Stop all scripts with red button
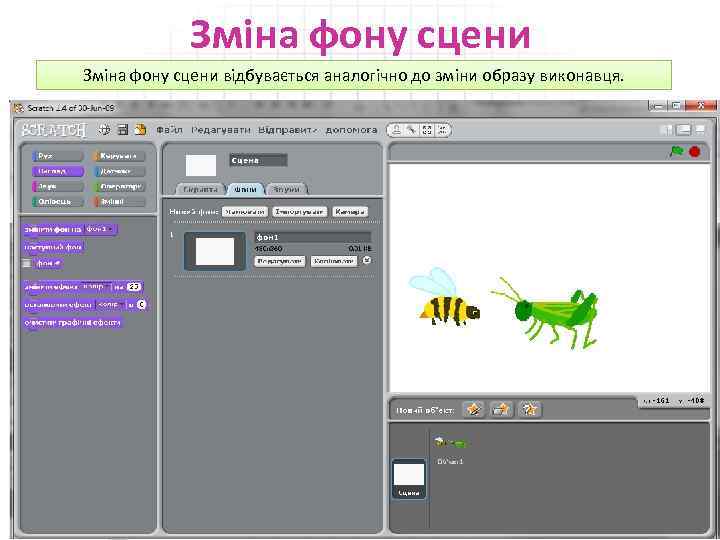The height and width of the screenshot is (540, 720). pos(695,152)
